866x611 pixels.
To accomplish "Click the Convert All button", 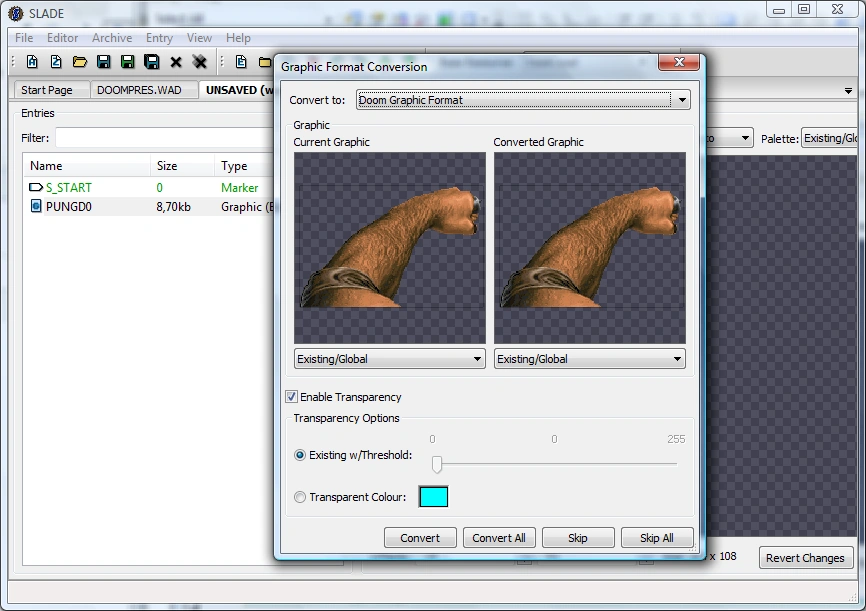I will (x=499, y=538).
